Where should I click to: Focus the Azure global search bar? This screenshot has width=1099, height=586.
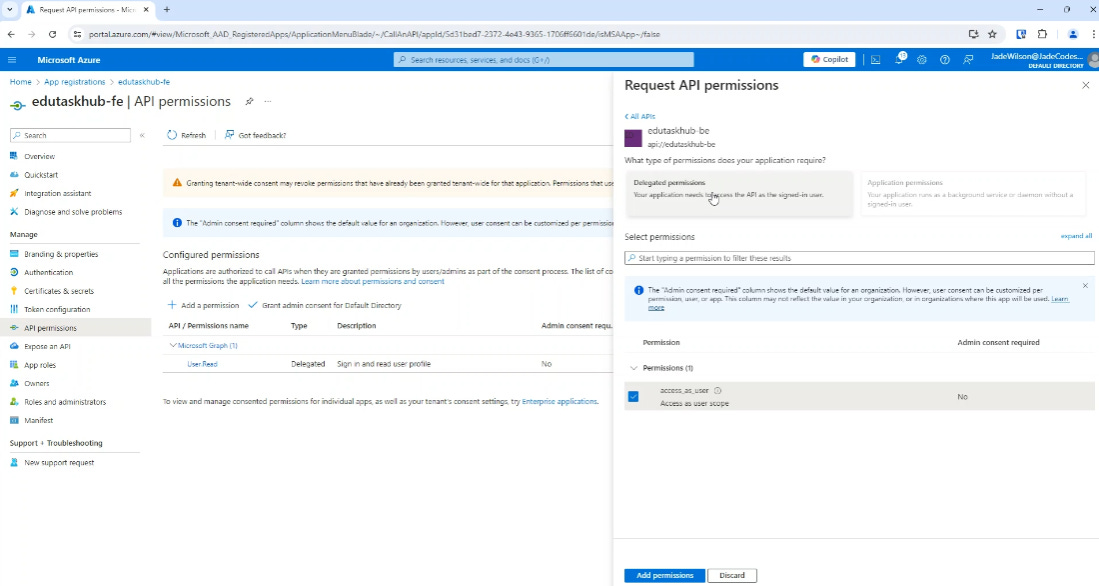pyautogui.click(x=544, y=60)
